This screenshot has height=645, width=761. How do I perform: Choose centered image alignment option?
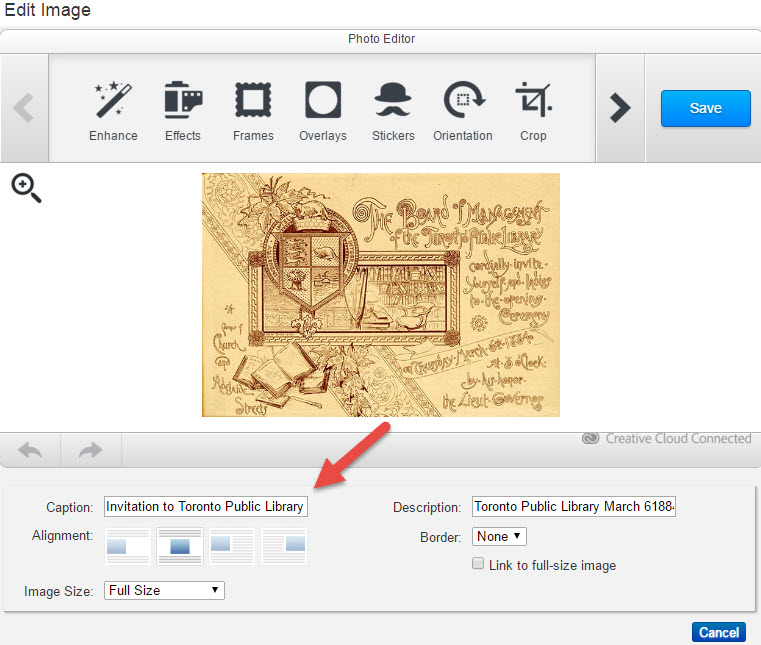pyautogui.click(x=180, y=546)
